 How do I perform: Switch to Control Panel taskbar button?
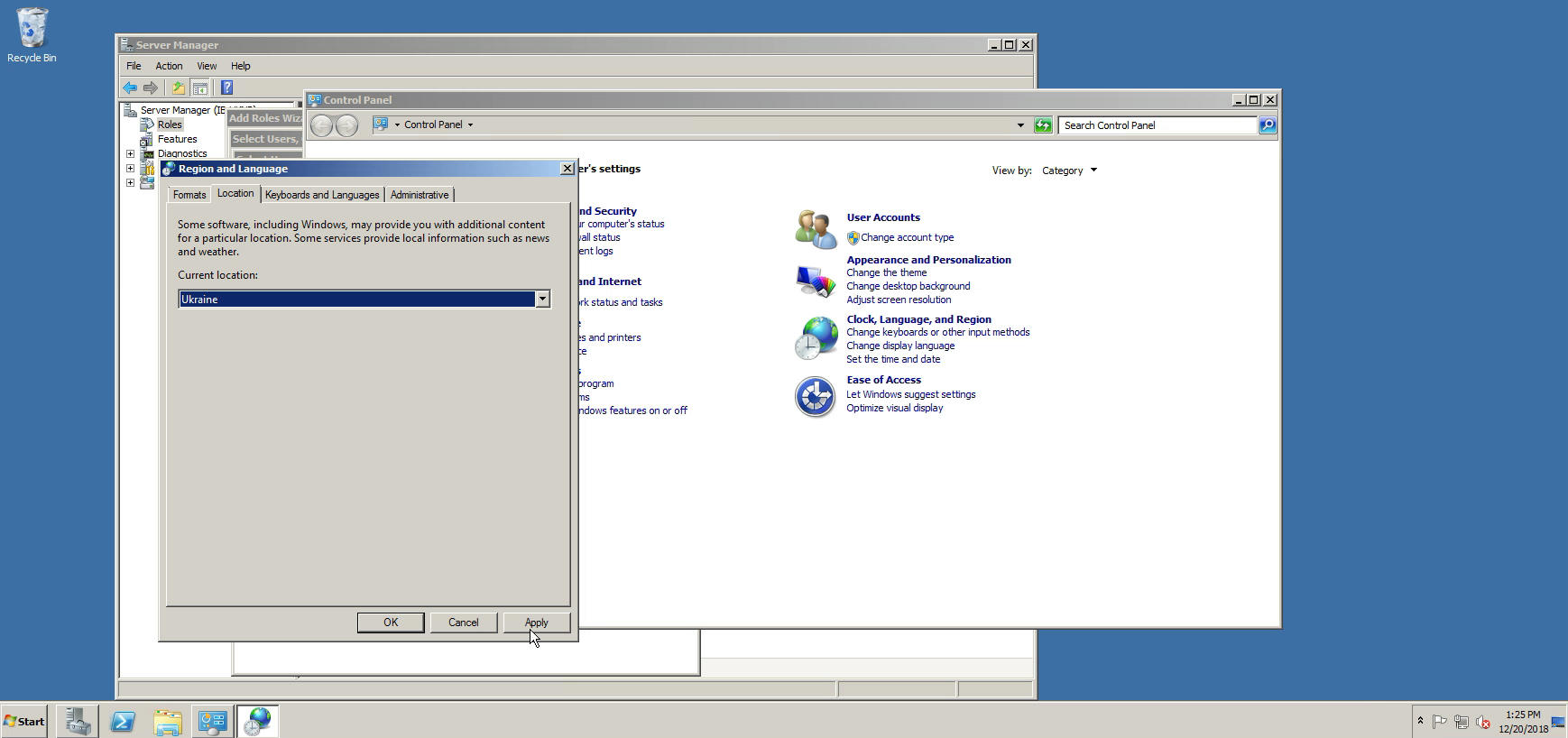coord(212,722)
